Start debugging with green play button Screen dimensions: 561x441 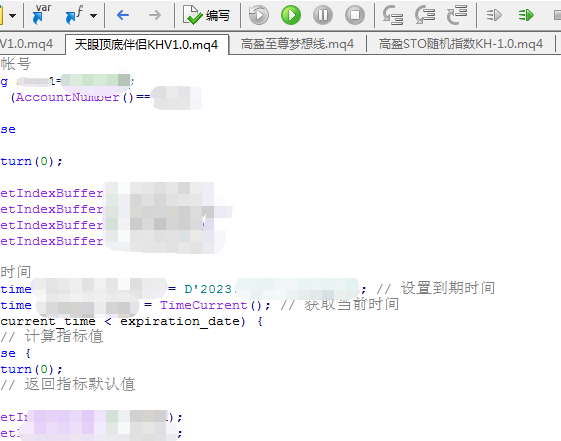(x=291, y=15)
